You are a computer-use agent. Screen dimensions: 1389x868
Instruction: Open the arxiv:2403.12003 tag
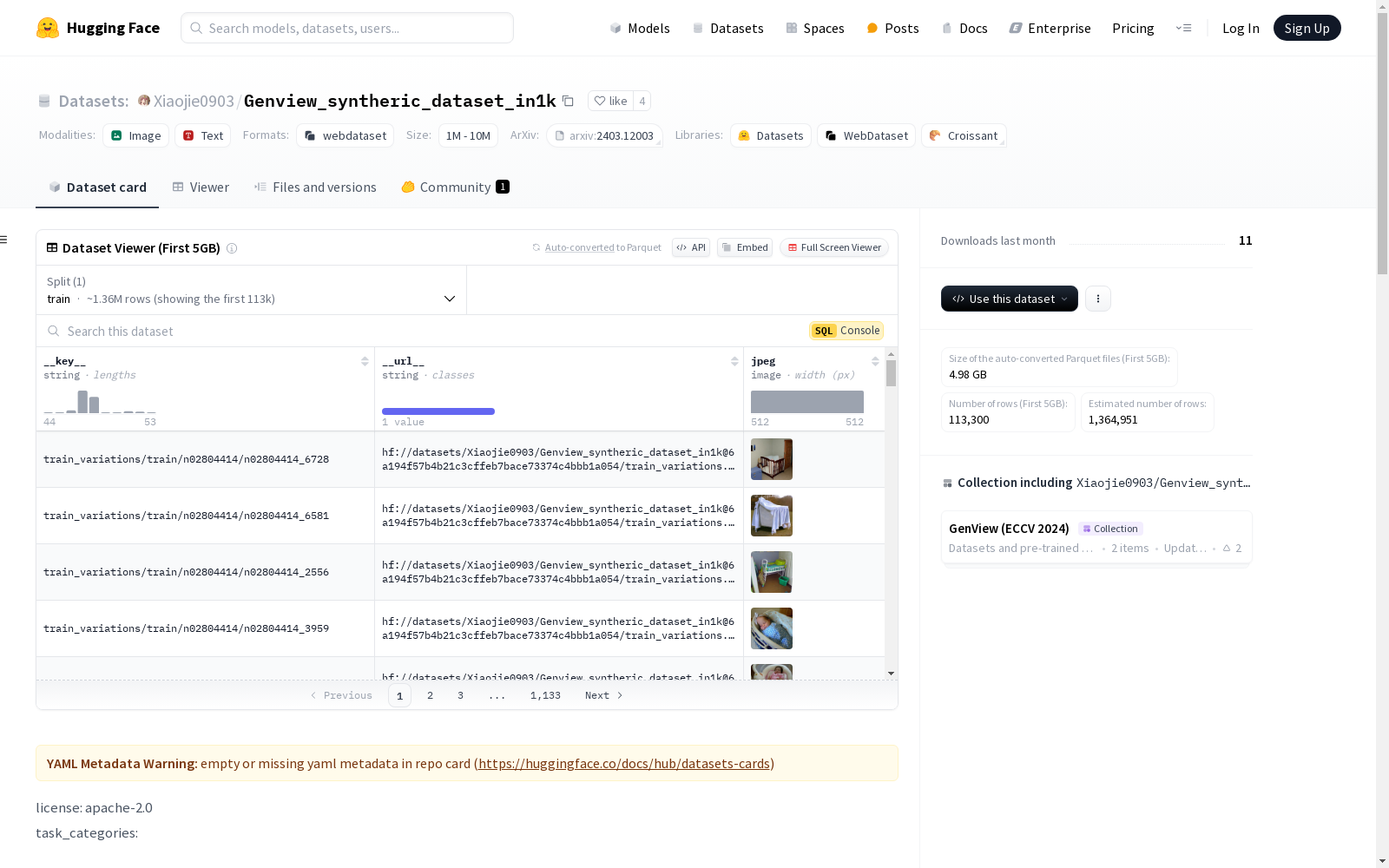605,135
